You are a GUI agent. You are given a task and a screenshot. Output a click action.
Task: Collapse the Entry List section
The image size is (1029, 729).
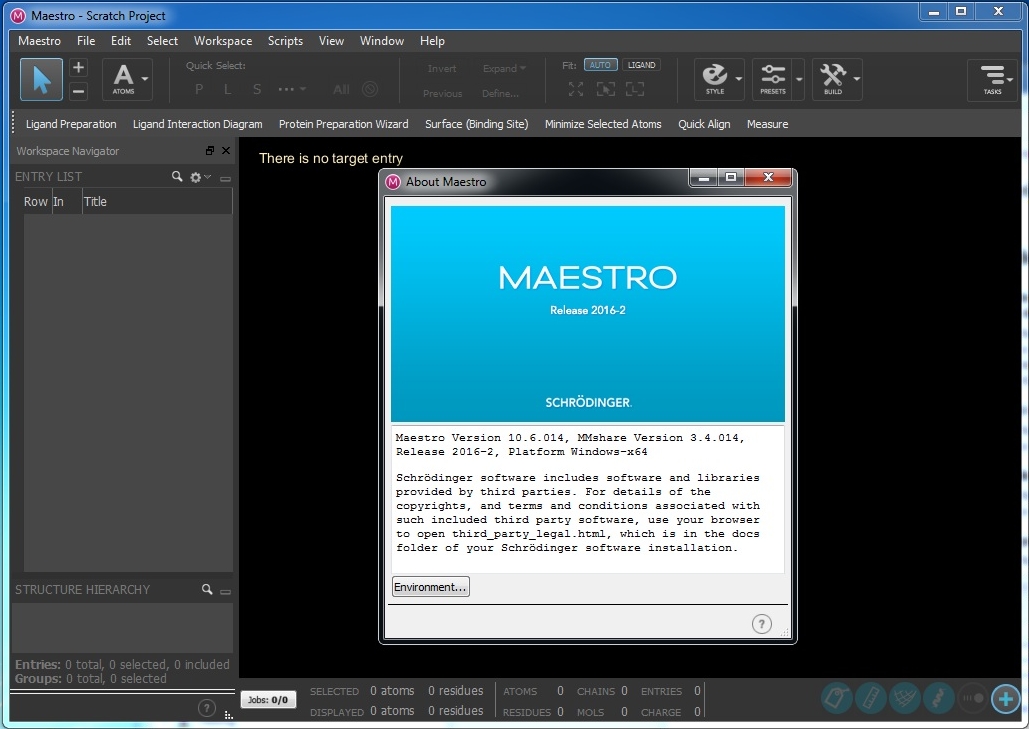tap(225, 178)
